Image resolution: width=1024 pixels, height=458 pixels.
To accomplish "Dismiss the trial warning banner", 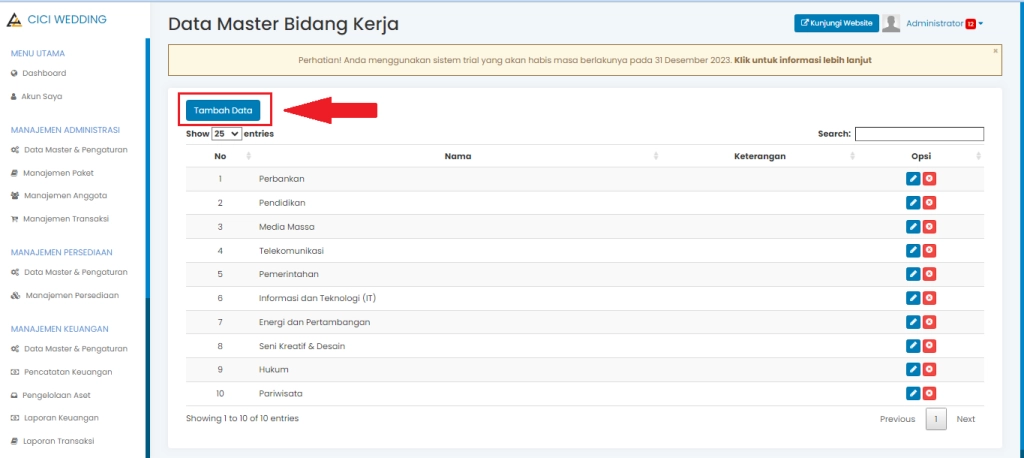I will 995,50.
